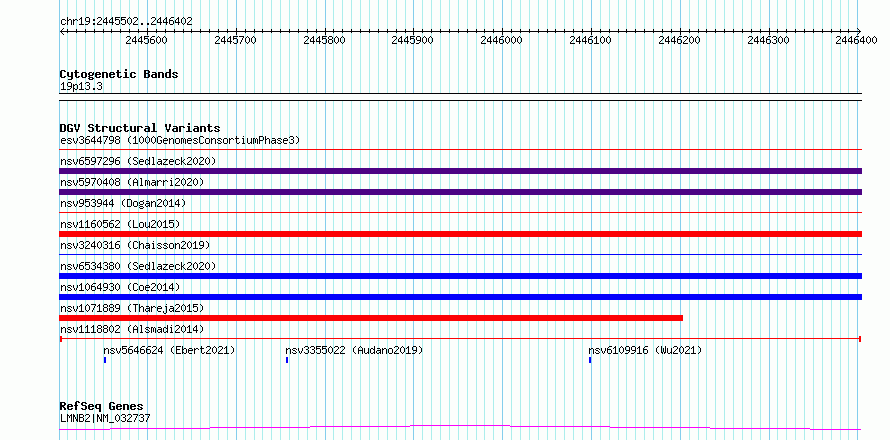Select variant label nsv5646624 (Ebert2021)
Screen dimensions: 890x440
coord(169,350)
